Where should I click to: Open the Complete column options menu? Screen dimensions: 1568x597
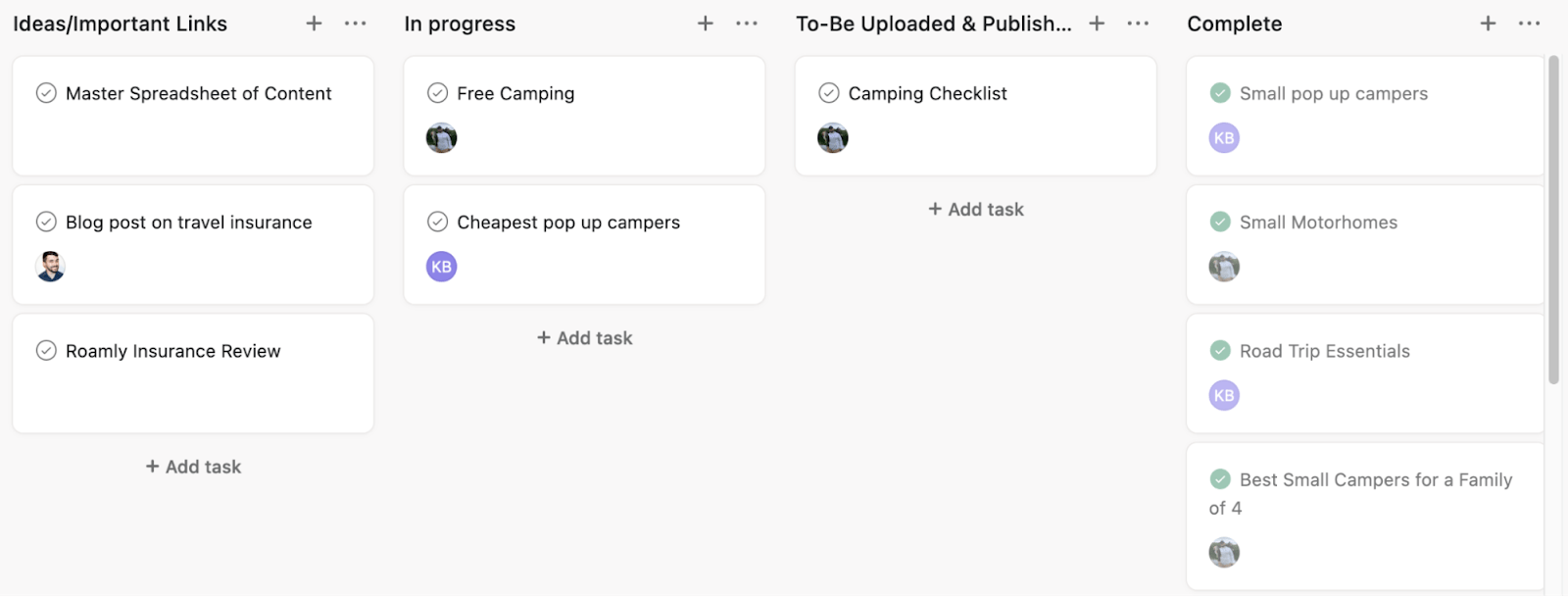[x=1529, y=23]
